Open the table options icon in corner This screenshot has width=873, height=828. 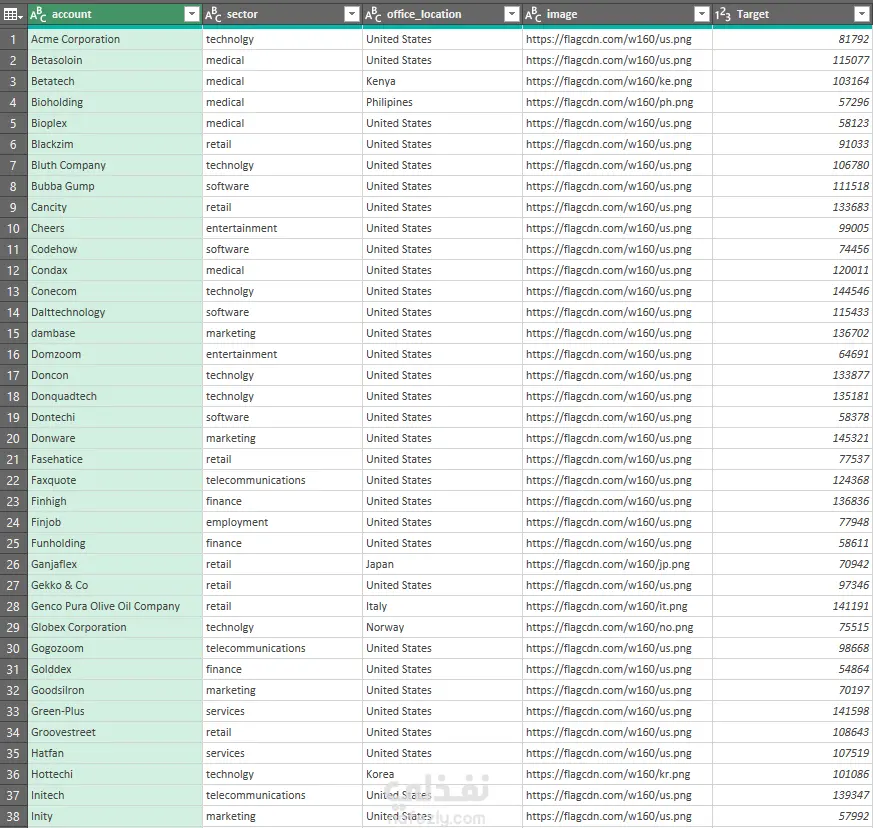(x=13, y=14)
